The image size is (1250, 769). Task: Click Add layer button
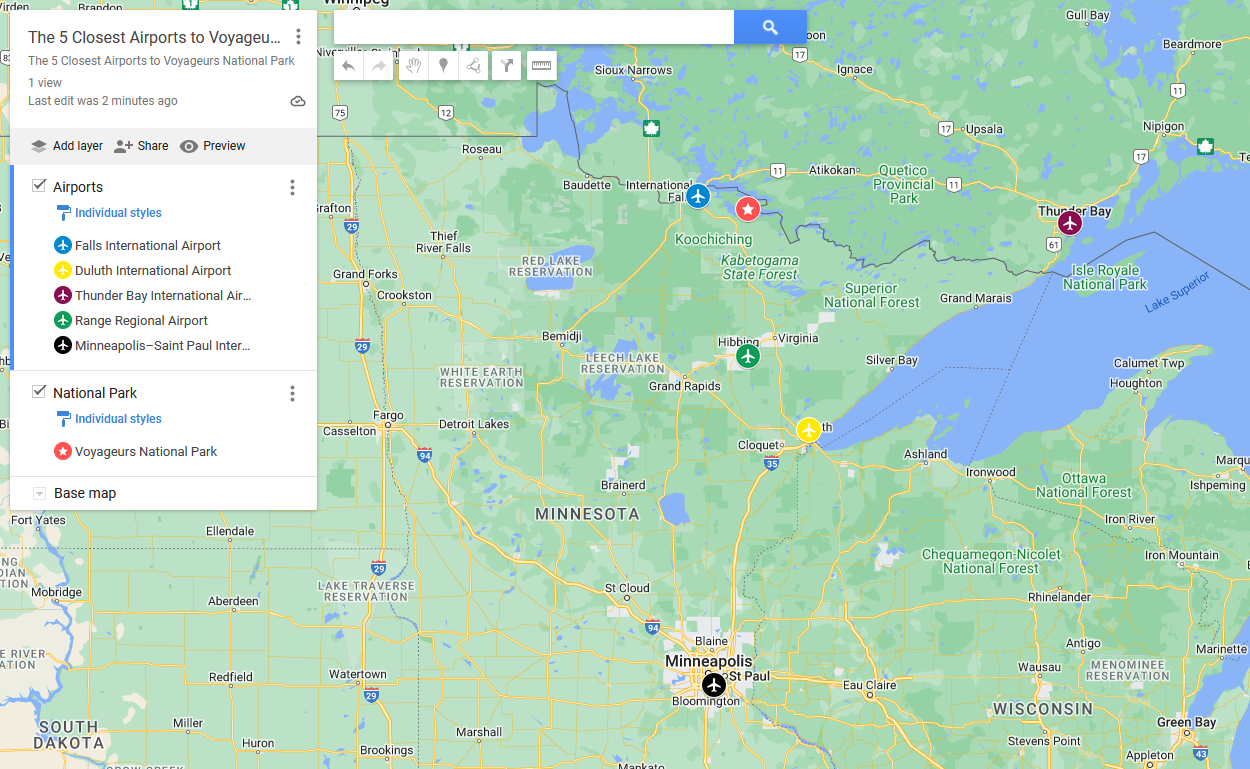click(x=66, y=146)
